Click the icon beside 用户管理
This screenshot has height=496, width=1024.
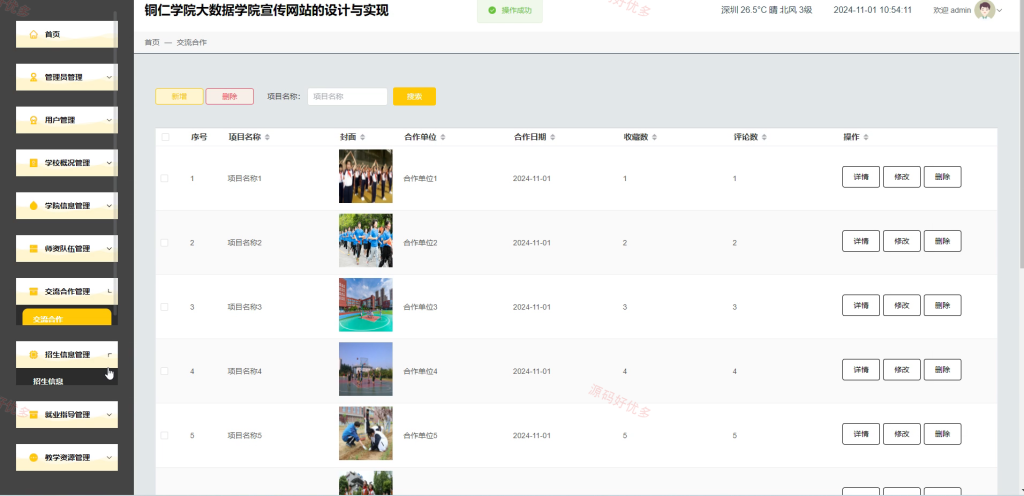pyautogui.click(x=33, y=120)
